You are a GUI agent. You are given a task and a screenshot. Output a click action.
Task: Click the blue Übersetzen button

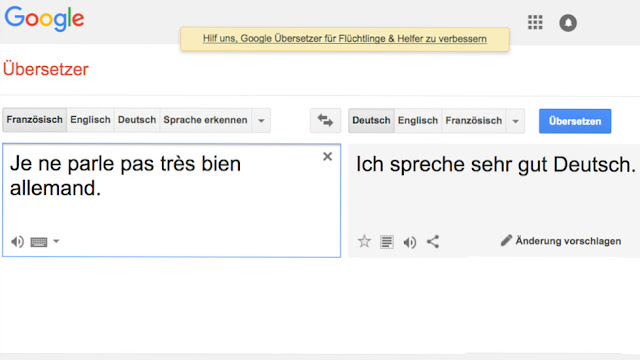point(575,121)
